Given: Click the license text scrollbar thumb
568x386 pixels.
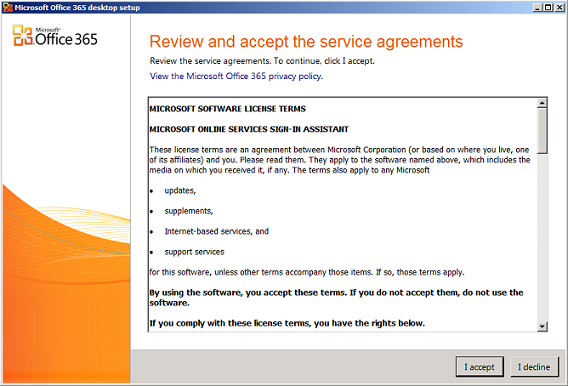Looking at the screenshot, I should click(x=542, y=131).
